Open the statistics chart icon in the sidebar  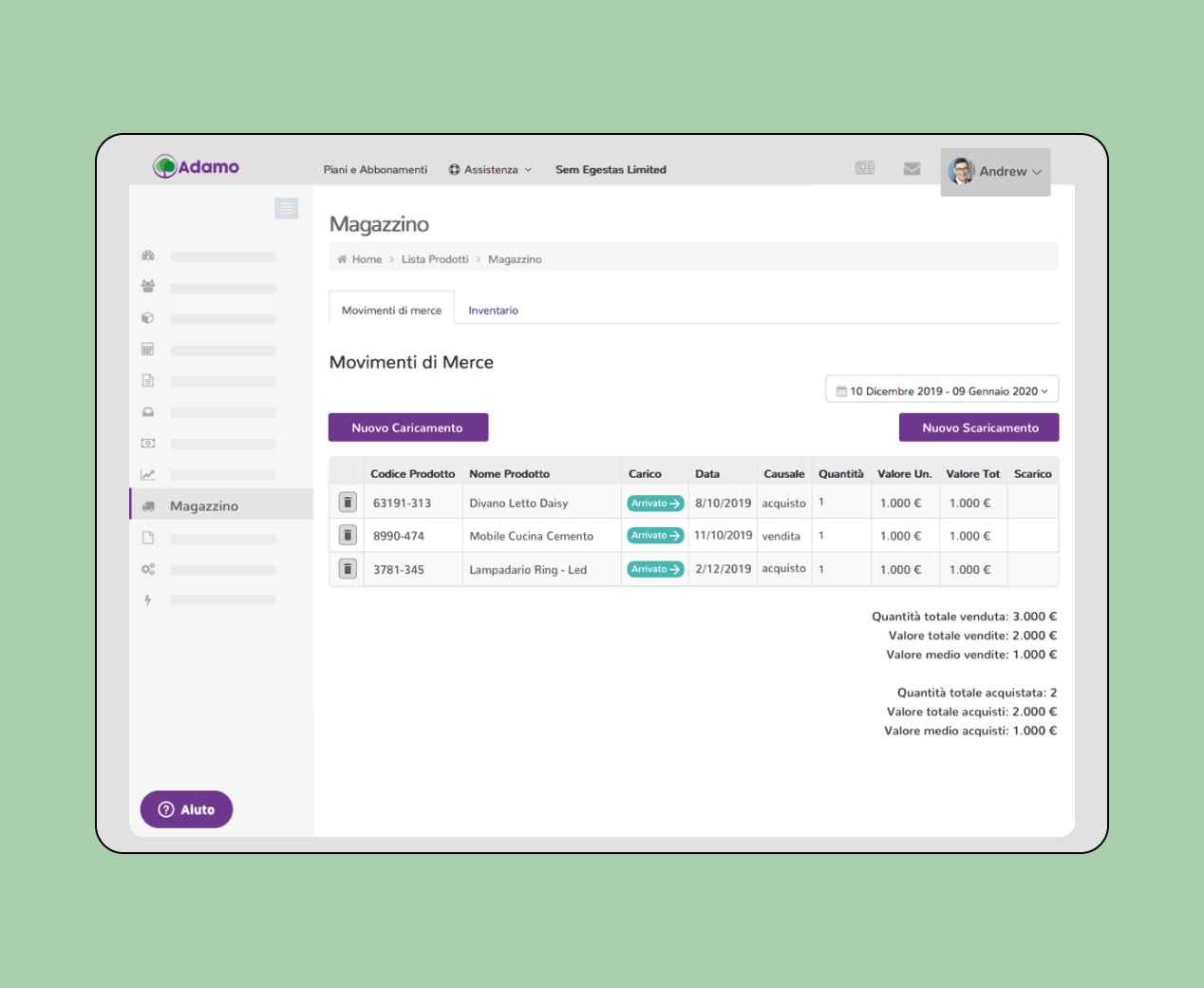pos(148,473)
